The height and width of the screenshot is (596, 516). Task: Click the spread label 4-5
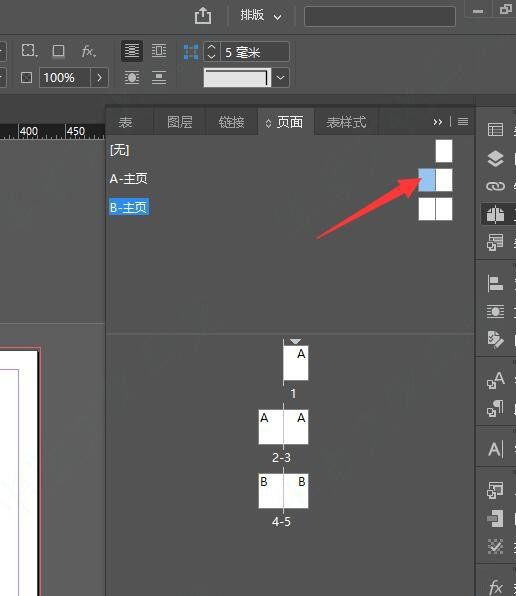[281, 521]
